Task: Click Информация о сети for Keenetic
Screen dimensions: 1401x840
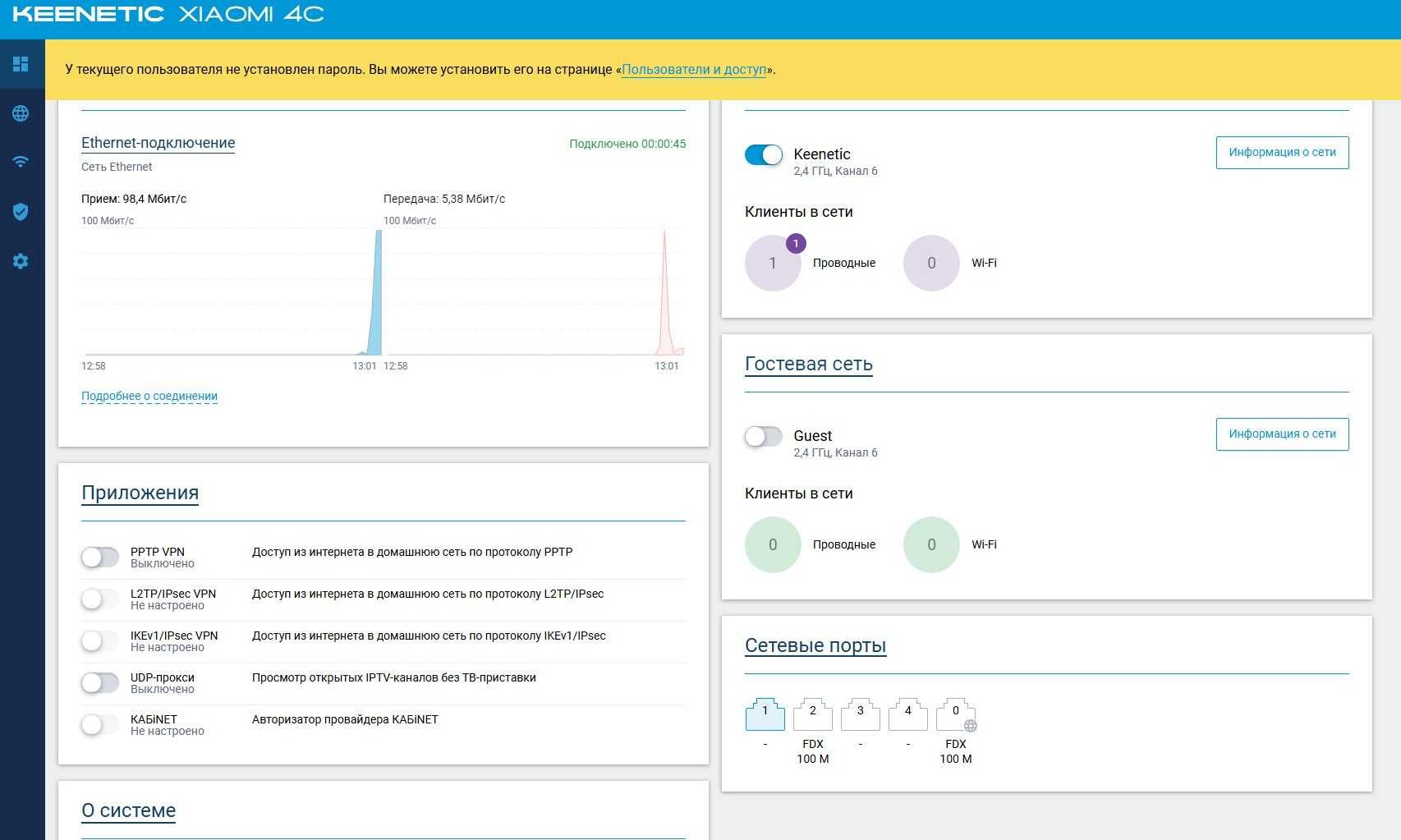Action: tap(1282, 153)
